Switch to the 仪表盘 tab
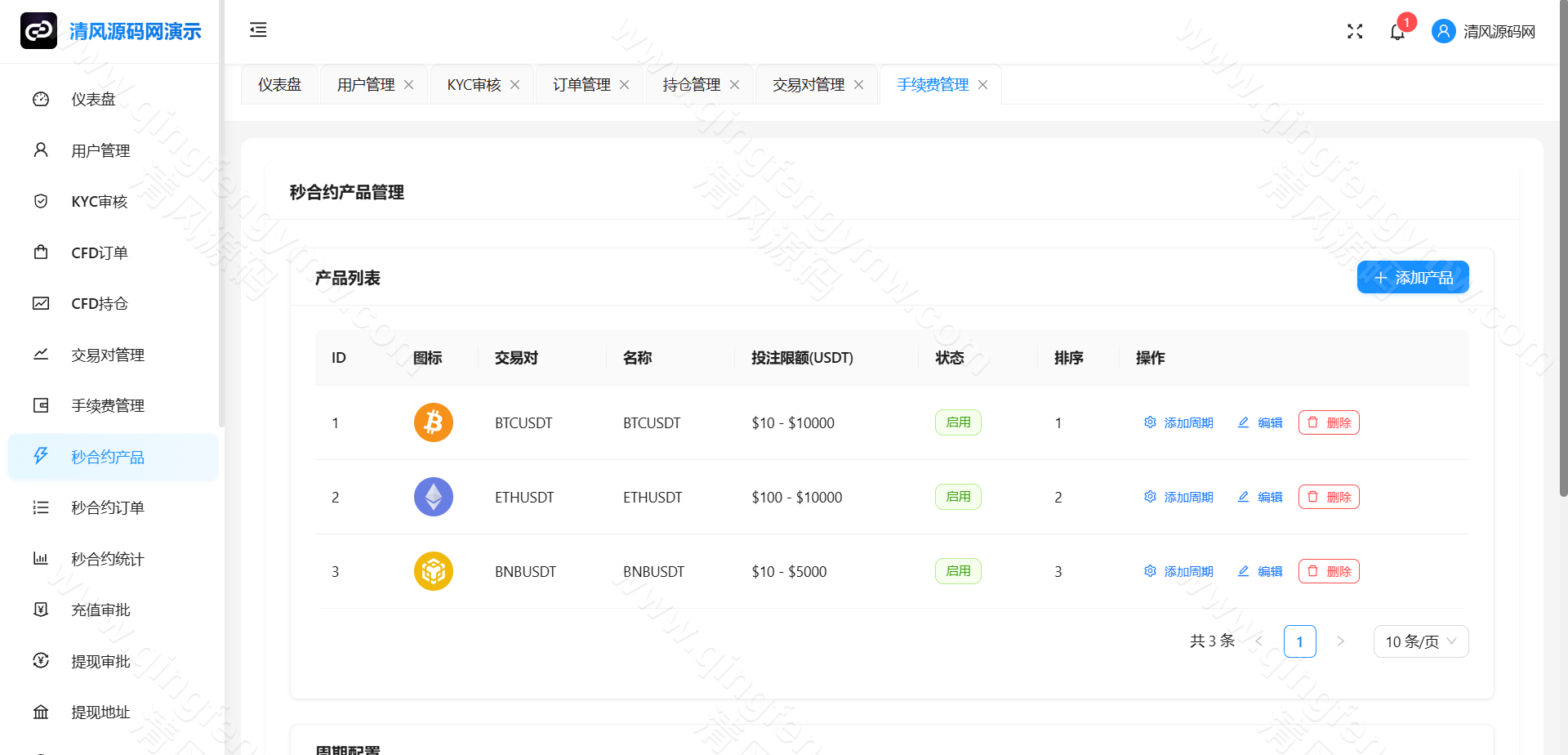The width and height of the screenshot is (1568, 755). point(279,84)
